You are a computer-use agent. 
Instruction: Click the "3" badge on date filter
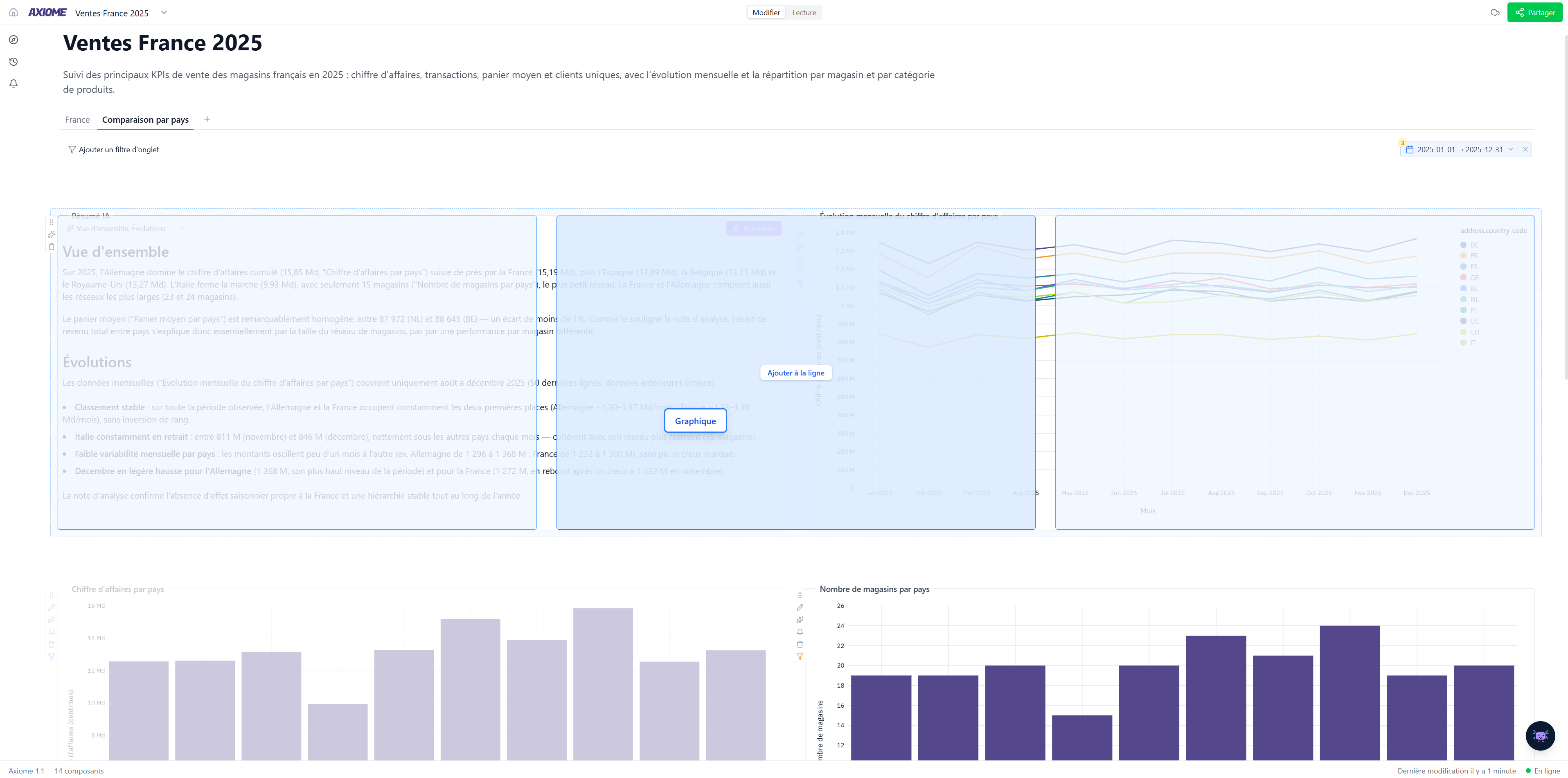point(1402,143)
